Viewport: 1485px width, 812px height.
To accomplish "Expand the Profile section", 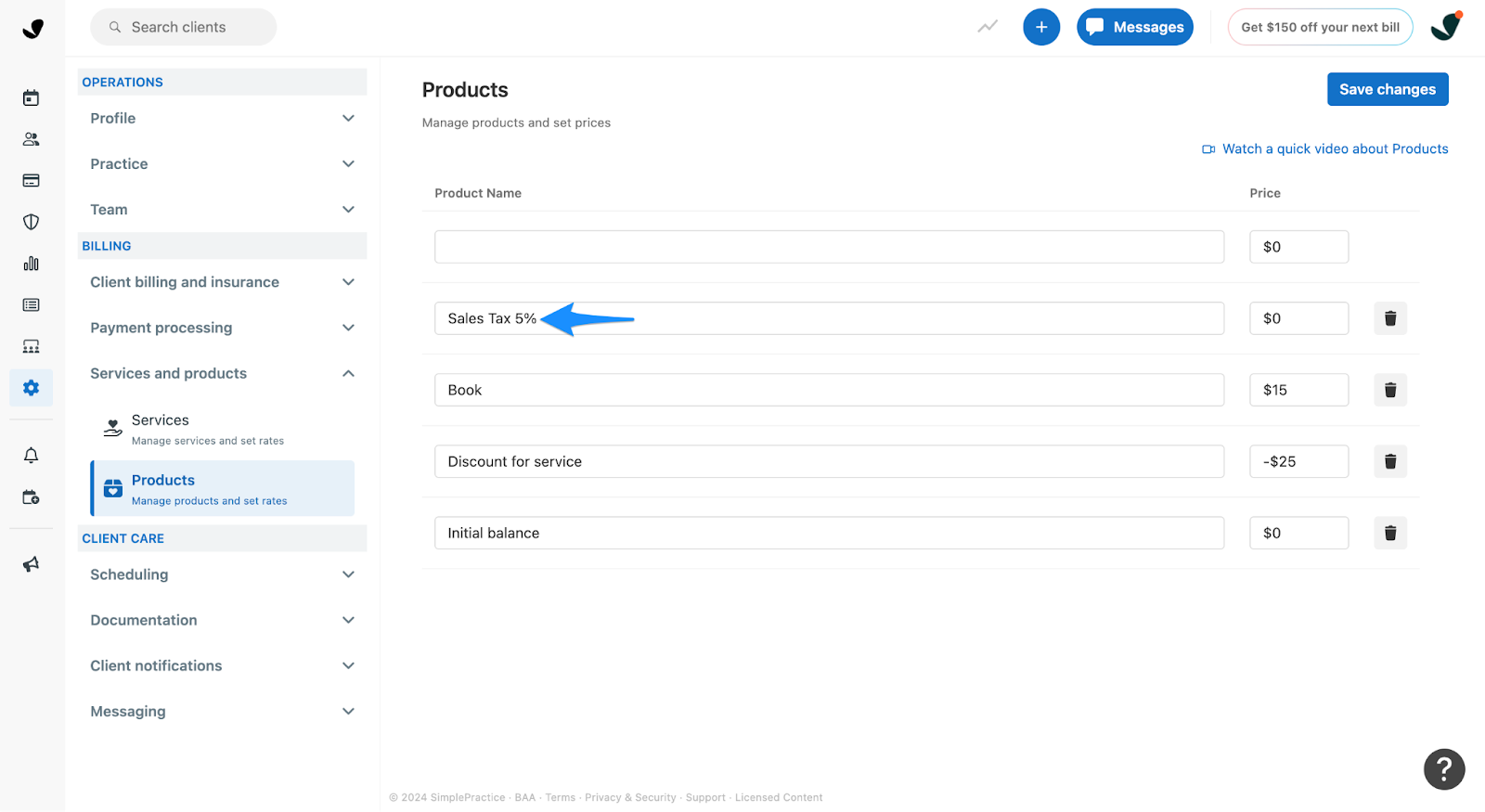I will pyautogui.click(x=222, y=118).
